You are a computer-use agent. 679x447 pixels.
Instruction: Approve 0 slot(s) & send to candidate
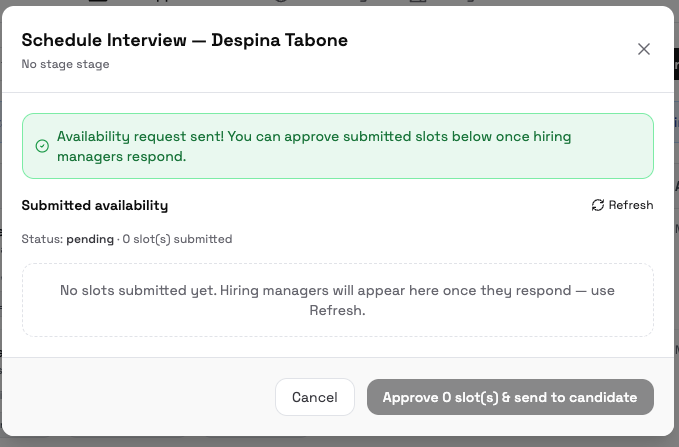[510, 397]
